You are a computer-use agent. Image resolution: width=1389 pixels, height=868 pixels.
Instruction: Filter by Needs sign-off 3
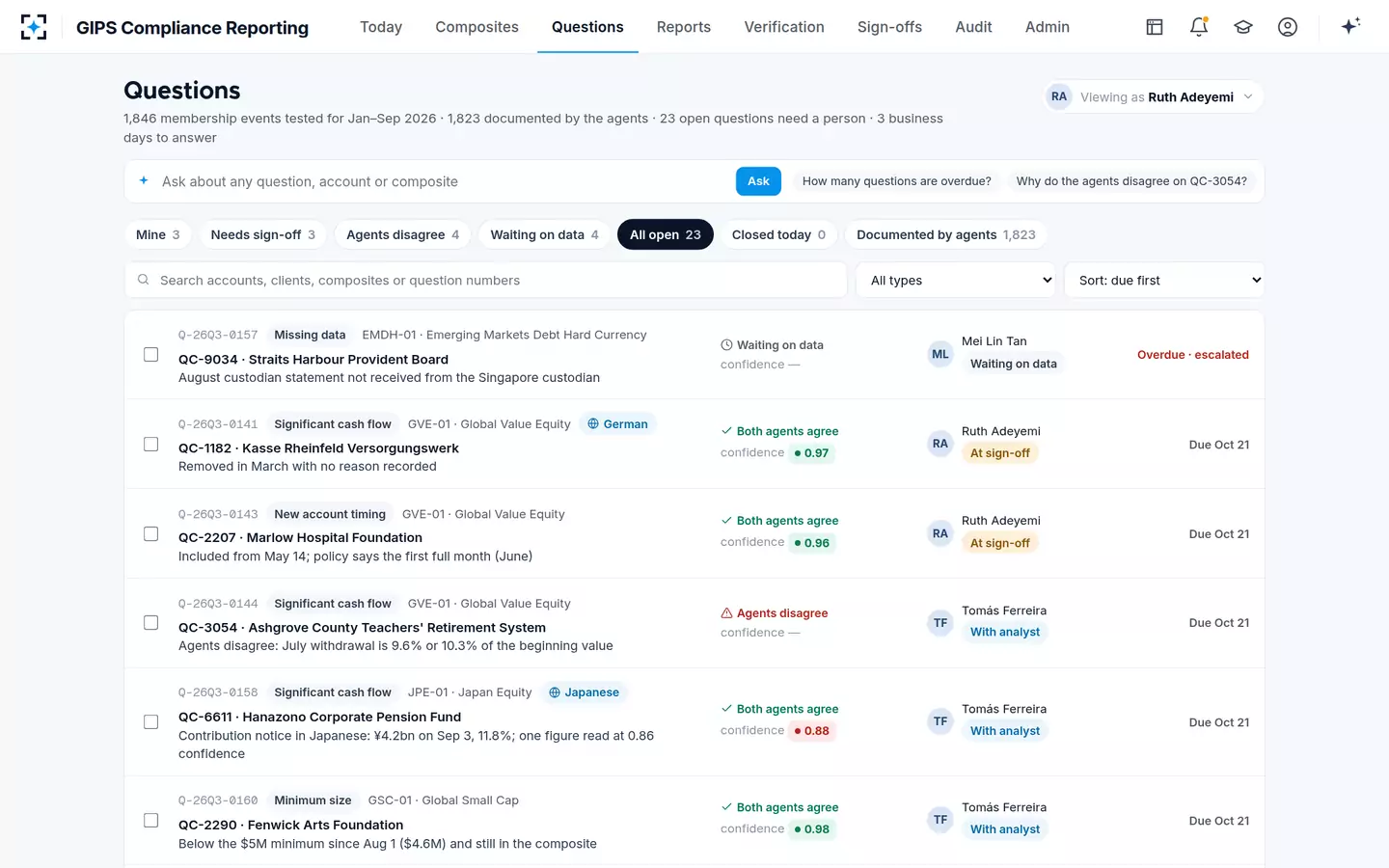[262, 234]
